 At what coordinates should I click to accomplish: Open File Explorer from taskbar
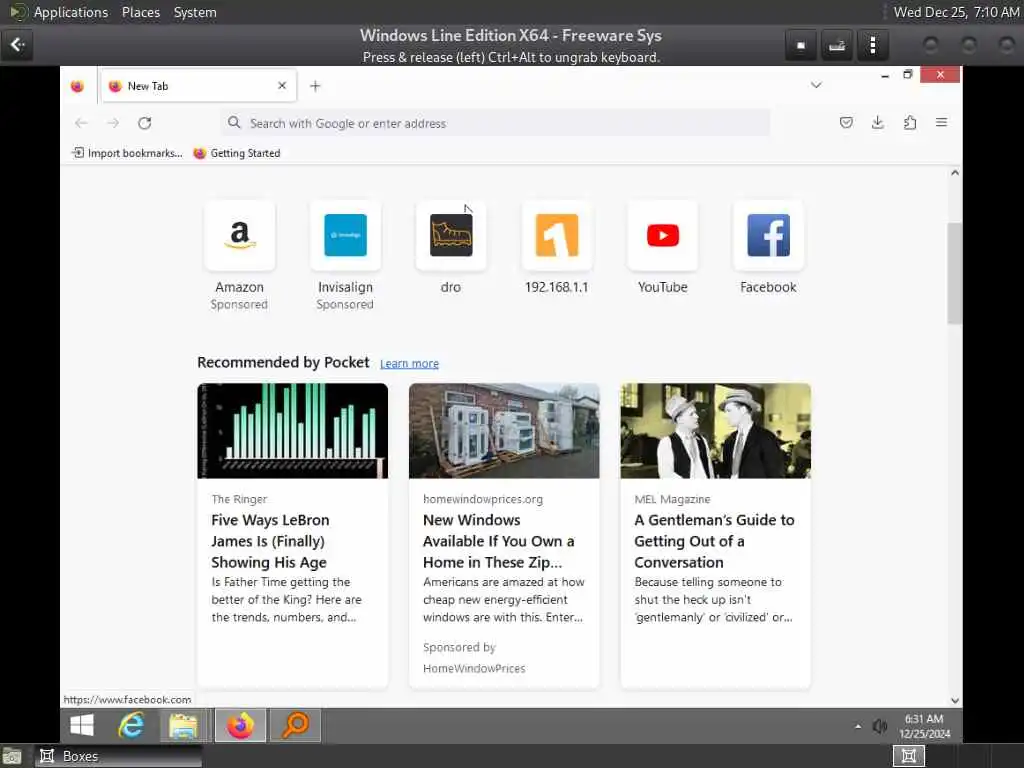pos(184,725)
